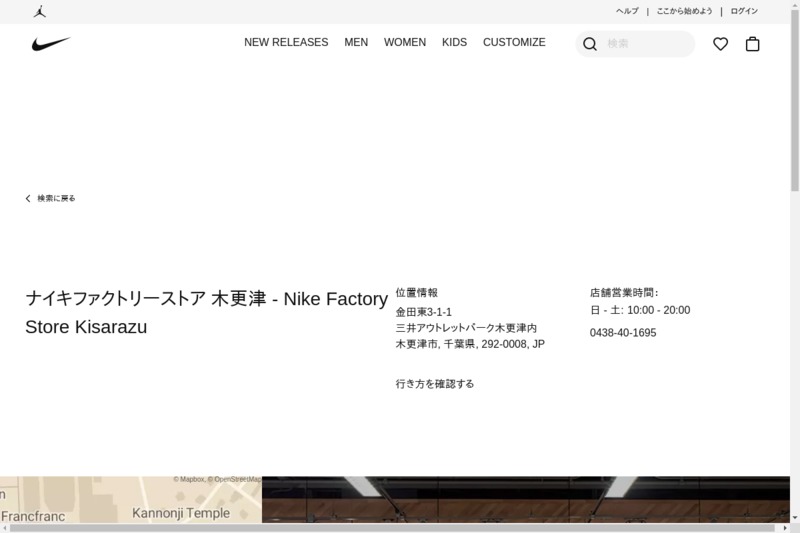Click the store address 金田東3-1-1
This screenshot has width=800, height=533.
tap(423, 312)
